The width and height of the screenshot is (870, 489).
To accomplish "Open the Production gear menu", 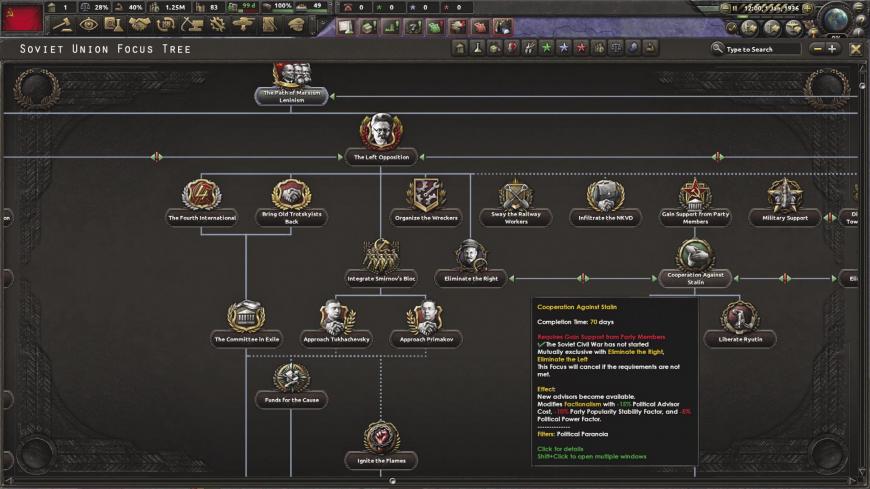I will pos(218,25).
